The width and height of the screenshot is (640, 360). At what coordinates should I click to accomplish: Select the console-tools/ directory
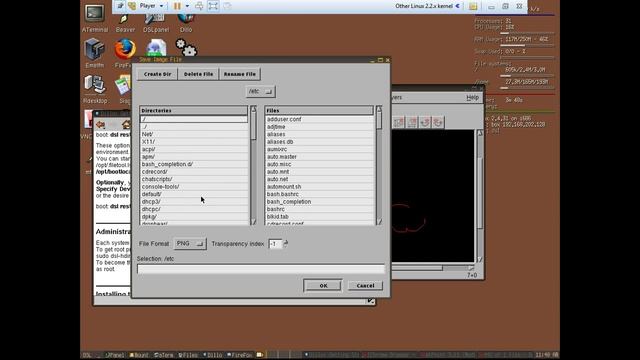[193, 187]
